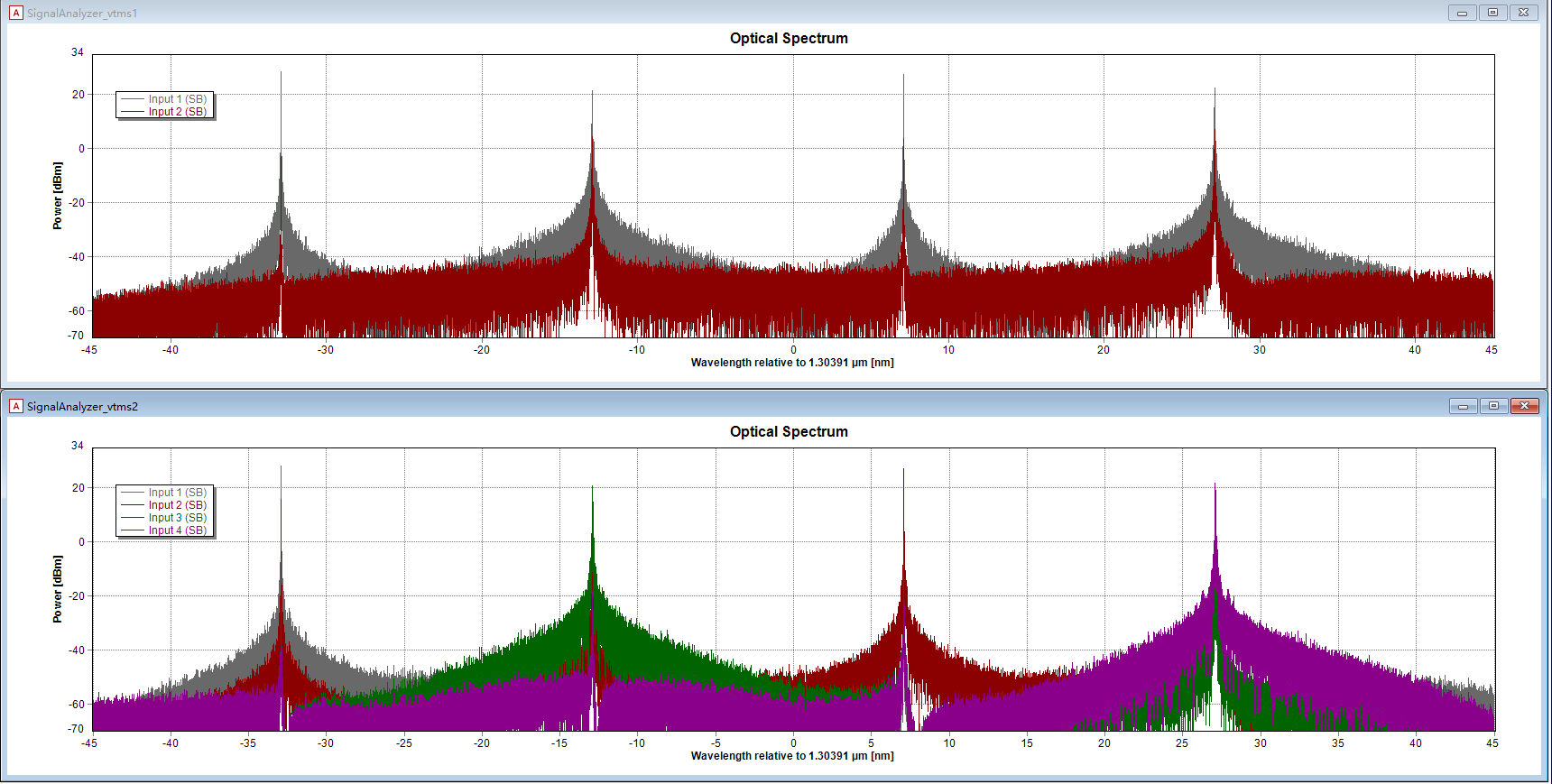Close the SignalAnalyzer_vtms1 window

click(1524, 13)
